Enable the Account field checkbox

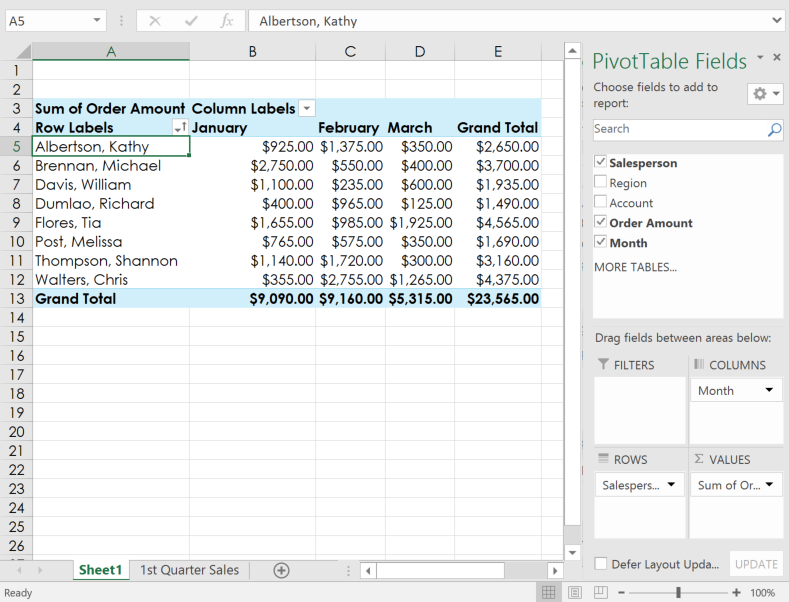[x=600, y=203]
